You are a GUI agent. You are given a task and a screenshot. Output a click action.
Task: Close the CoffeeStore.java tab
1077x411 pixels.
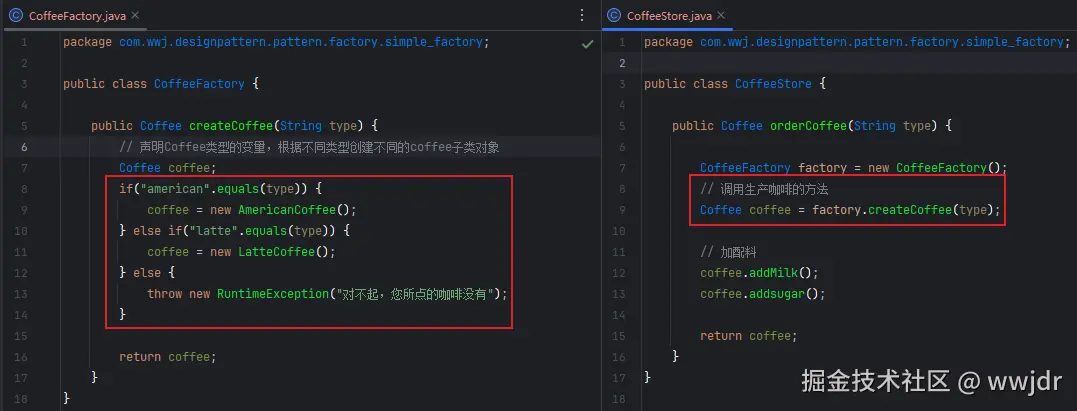pyautogui.click(x=721, y=15)
